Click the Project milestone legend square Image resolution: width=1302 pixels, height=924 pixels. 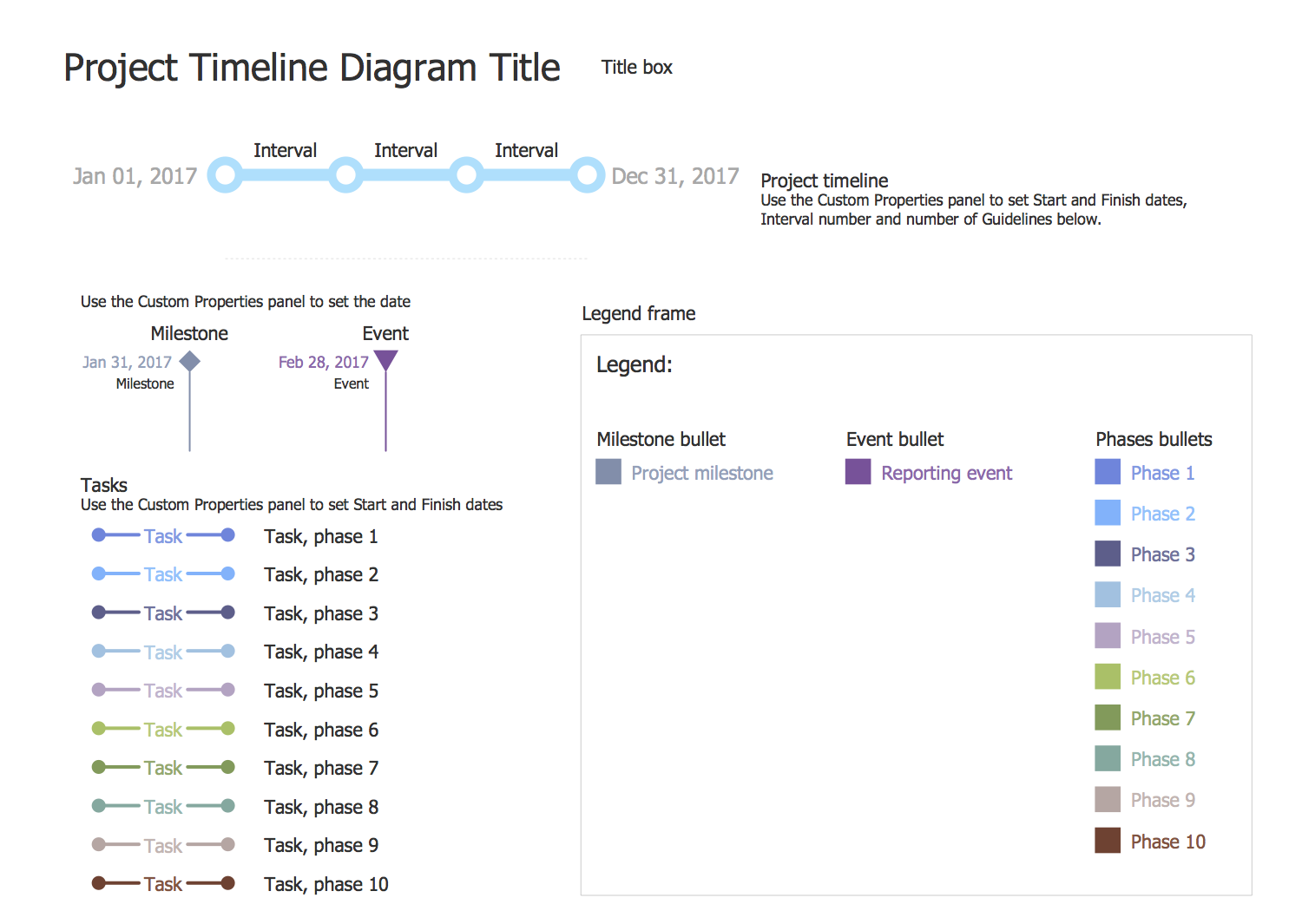(x=608, y=472)
